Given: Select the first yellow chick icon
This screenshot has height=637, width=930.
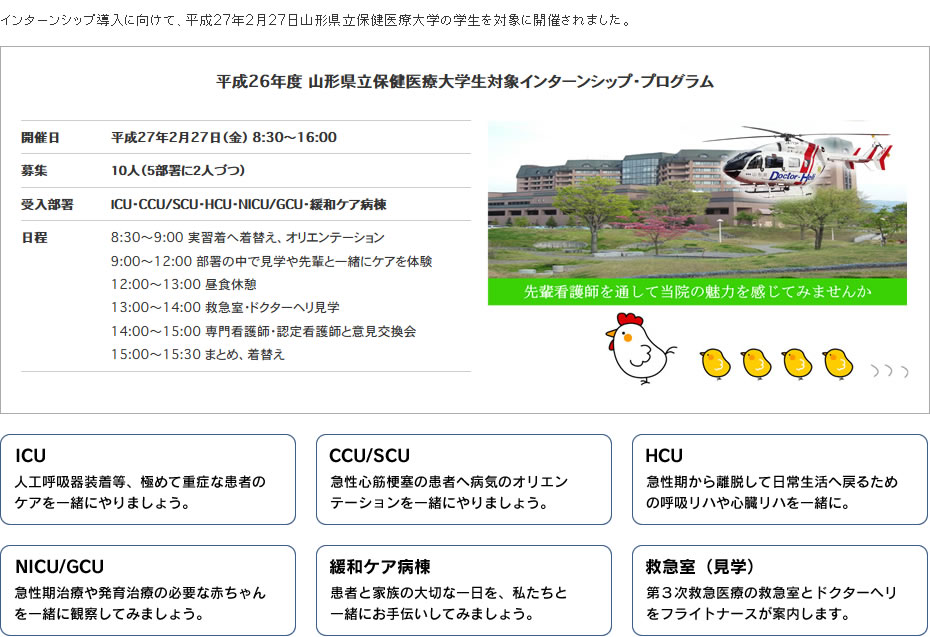Looking at the screenshot, I should (716, 361).
